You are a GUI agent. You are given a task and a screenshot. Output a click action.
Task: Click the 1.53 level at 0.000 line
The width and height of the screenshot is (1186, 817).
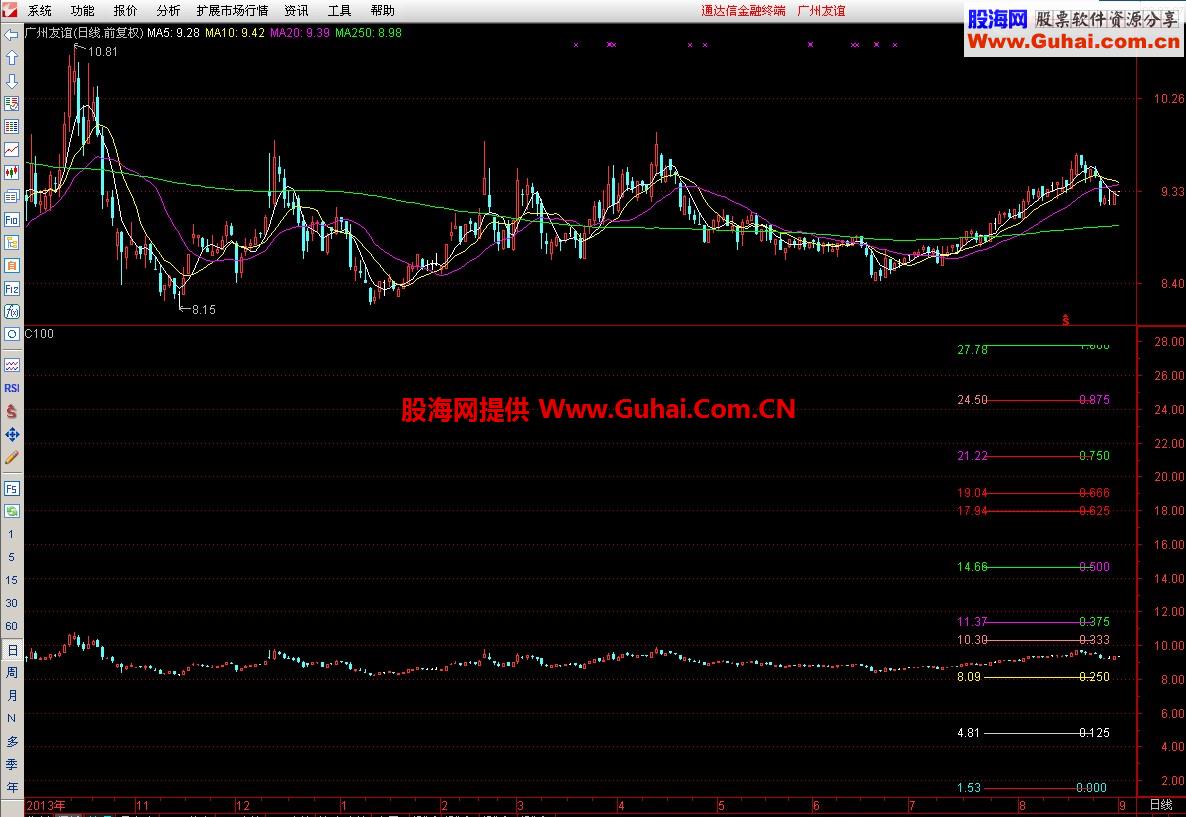[x=969, y=787]
